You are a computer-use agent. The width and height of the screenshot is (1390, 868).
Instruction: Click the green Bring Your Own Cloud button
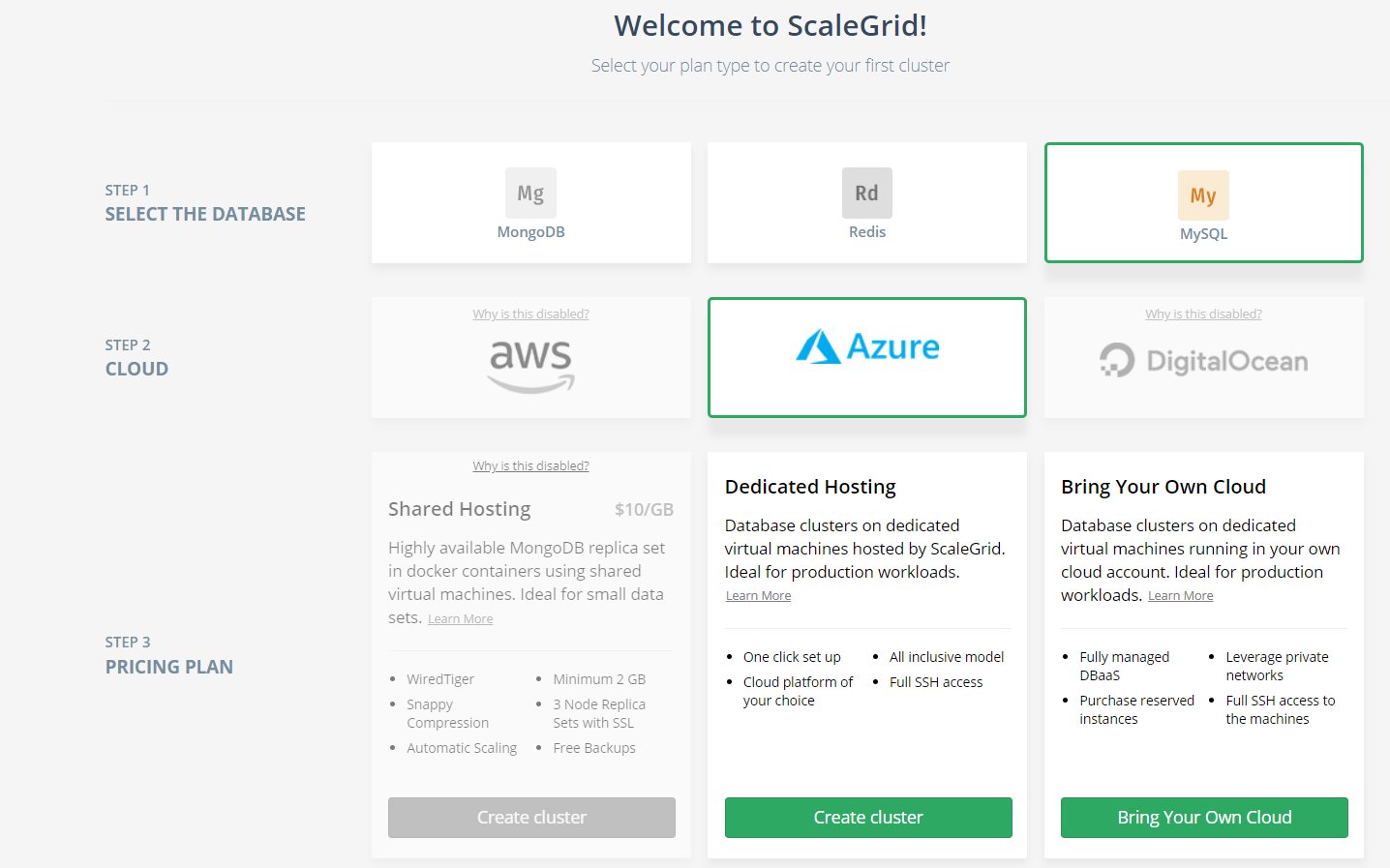pos(1204,818)
